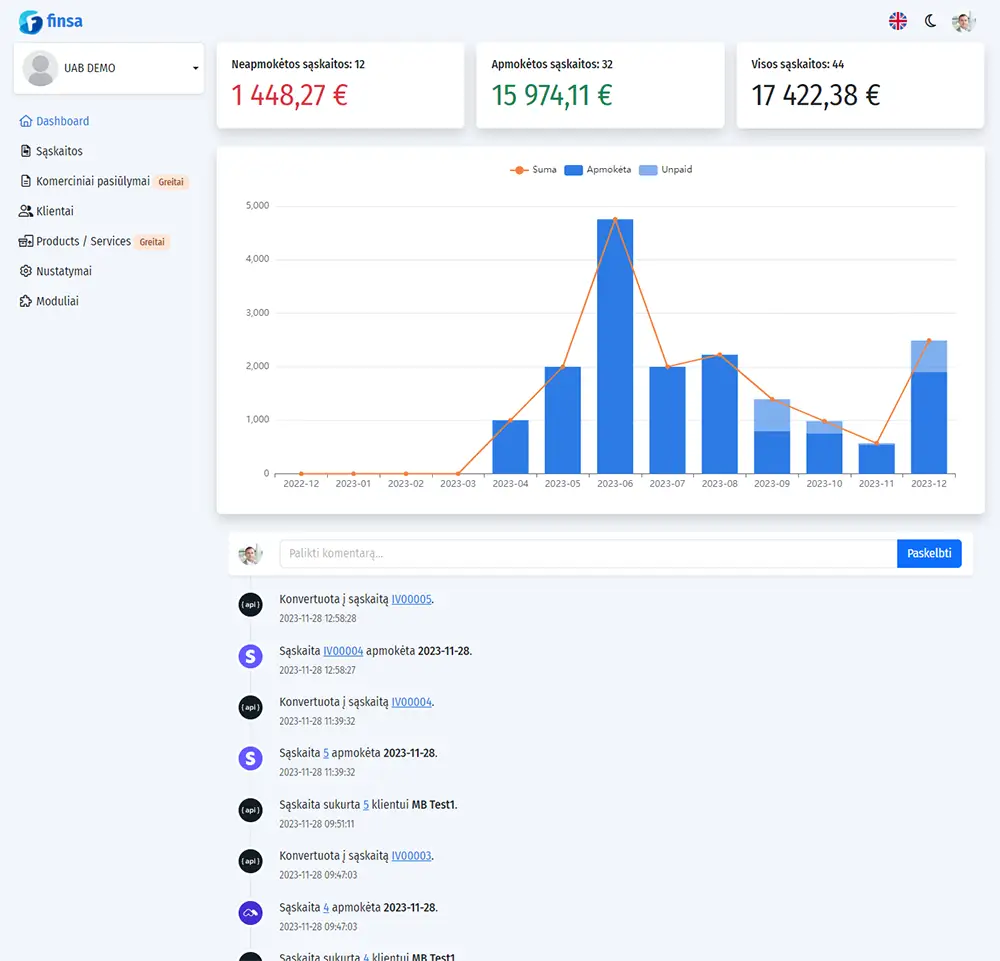Click the Moduliai puzzle icon
The height and width of the screenshot is (961, 1000).
(x=26, y=301)
